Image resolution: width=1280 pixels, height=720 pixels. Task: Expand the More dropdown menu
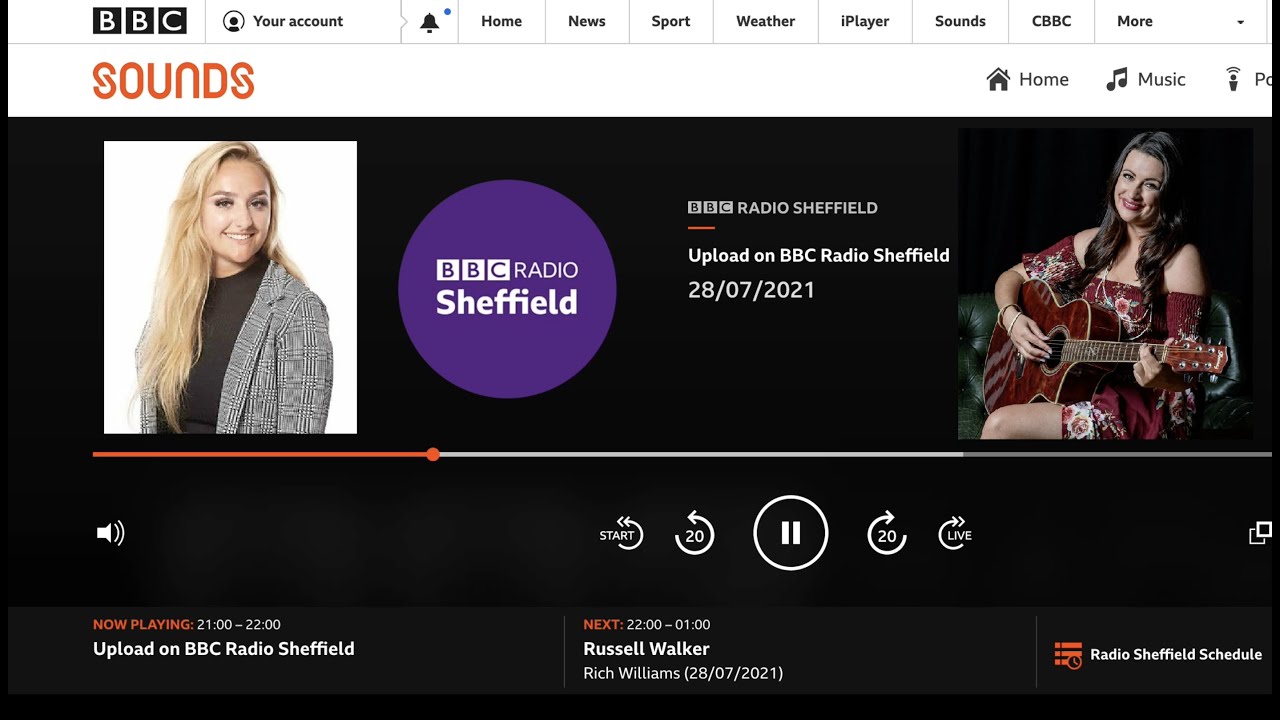tap(1183, 21)
